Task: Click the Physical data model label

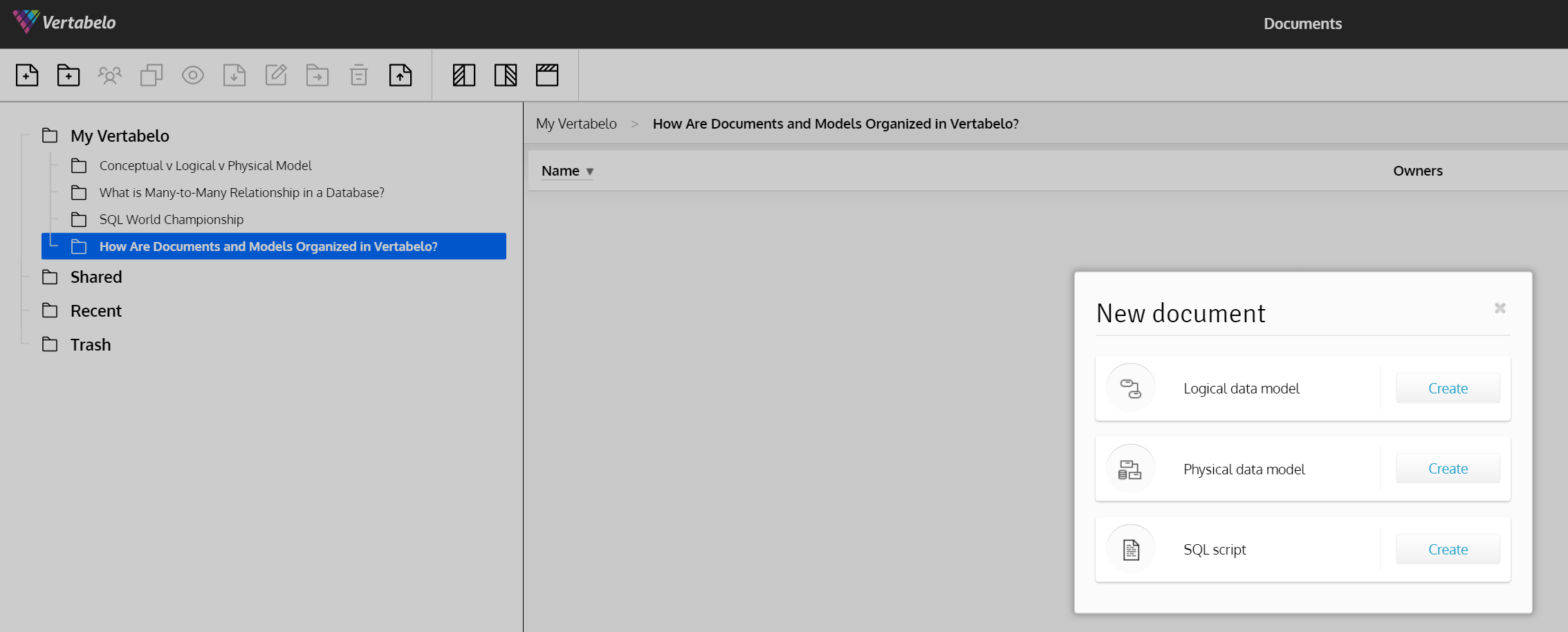Action: [1244, 469]
